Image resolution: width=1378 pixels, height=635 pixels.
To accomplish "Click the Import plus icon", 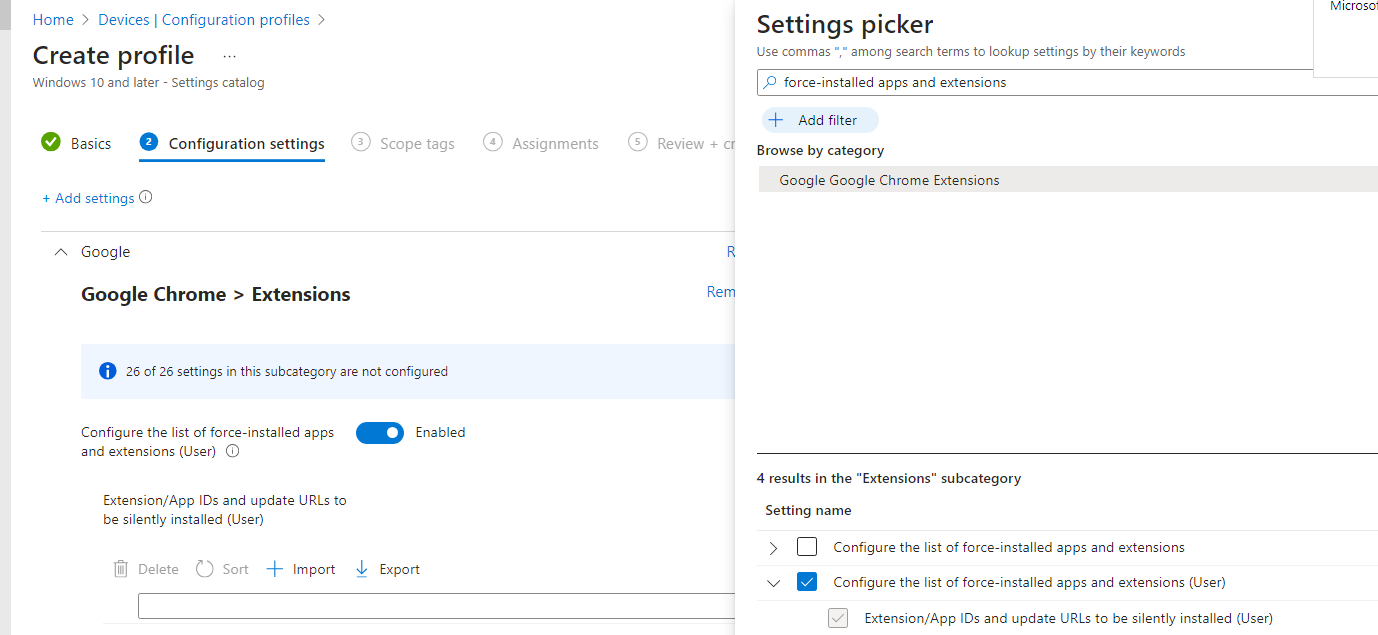I will (x=275, y=569).
